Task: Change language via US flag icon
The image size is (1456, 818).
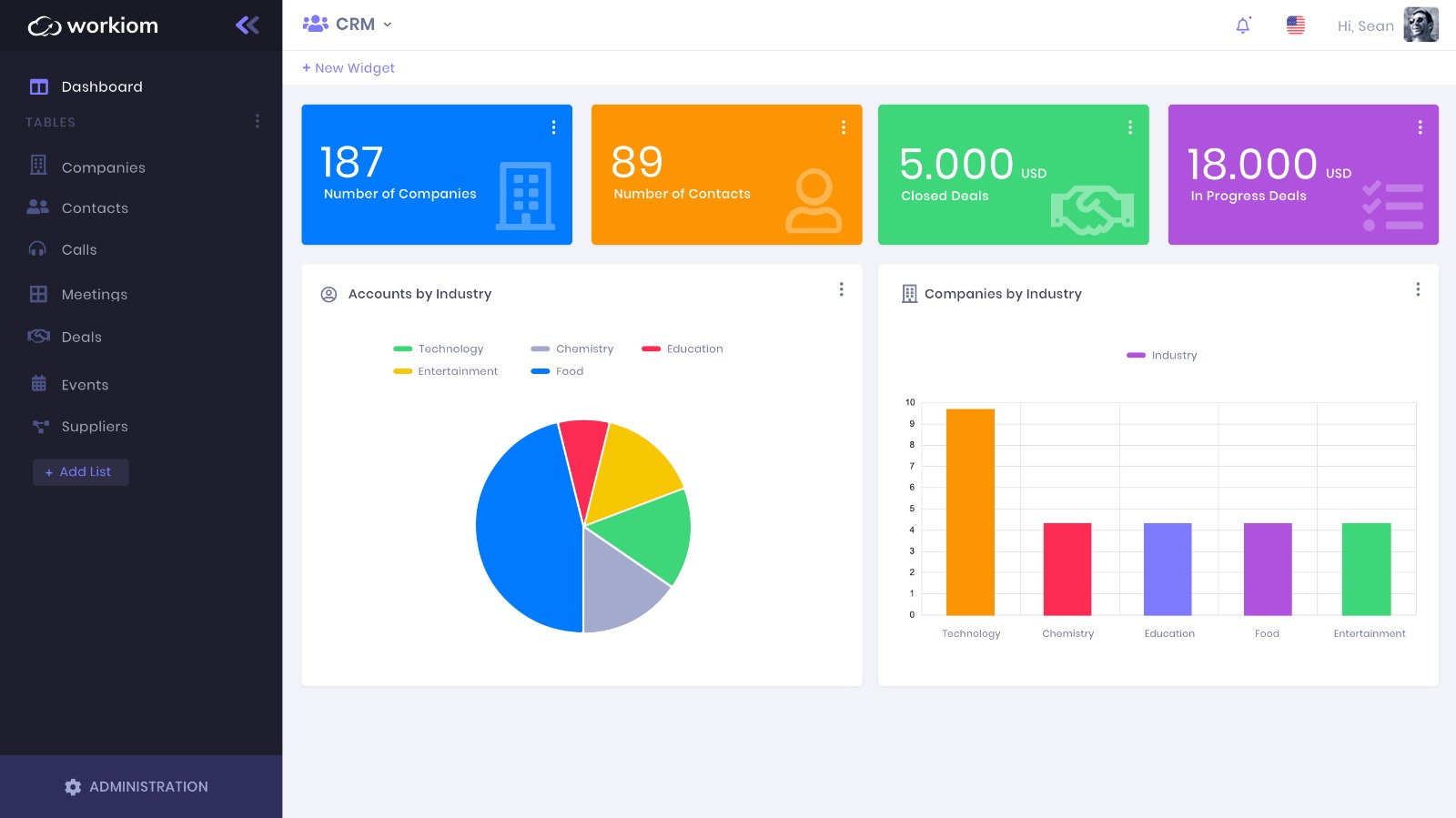Action: click(x=1296, y=25)
